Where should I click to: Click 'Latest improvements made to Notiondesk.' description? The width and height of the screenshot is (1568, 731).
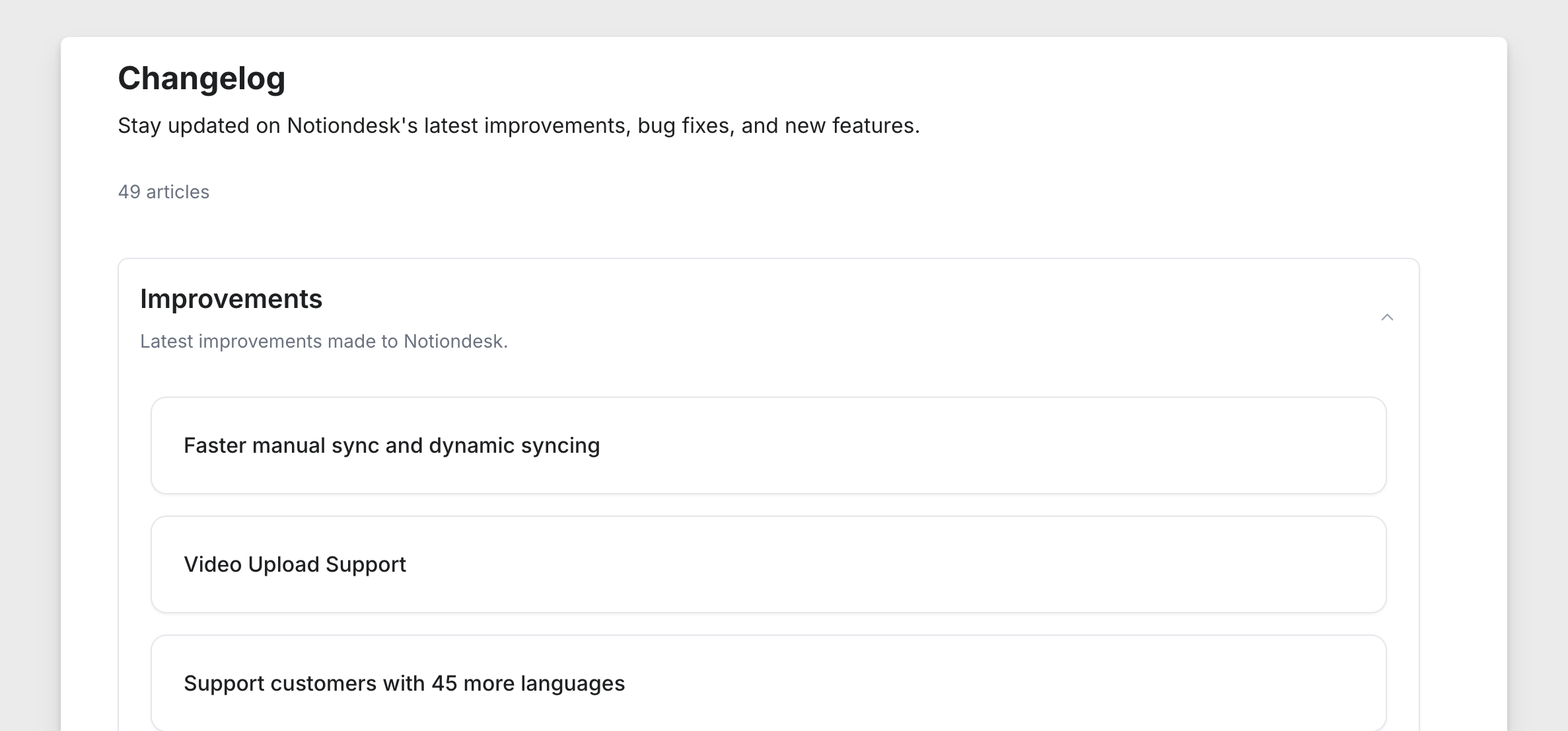coord(324,341)
